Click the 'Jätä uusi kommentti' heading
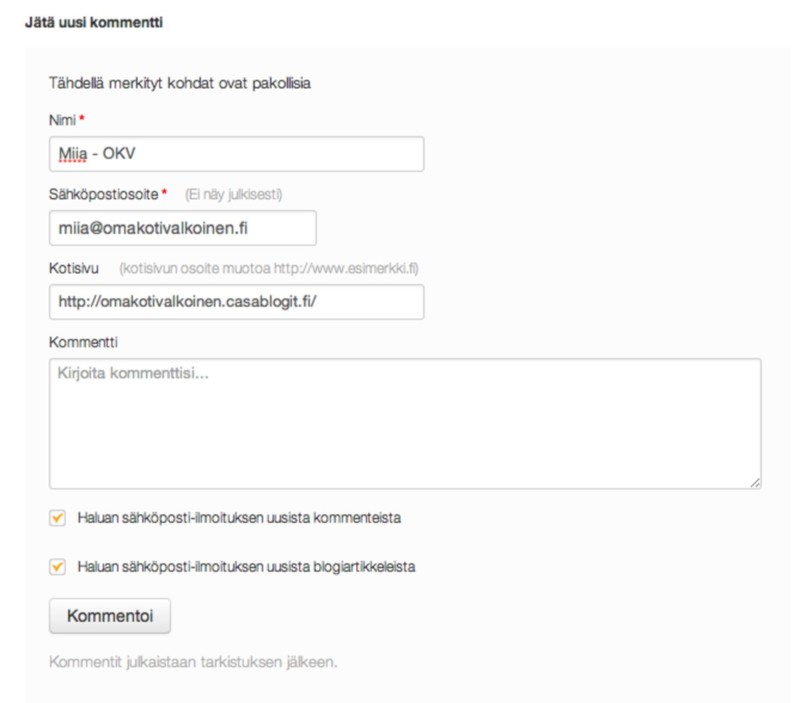 click(94, 22)
